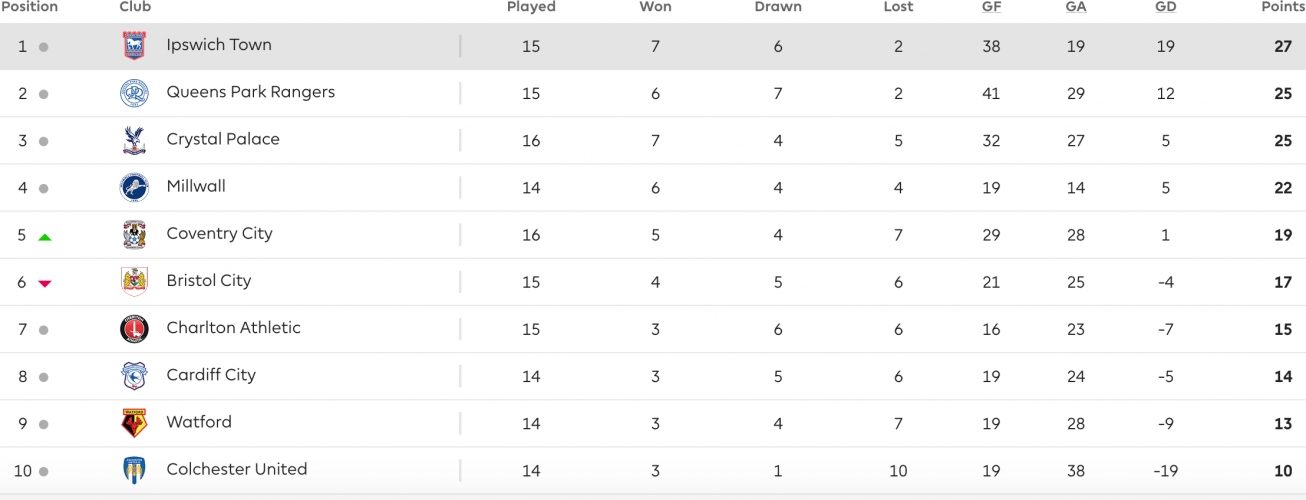
Task: Select the Charlton Athletic crest
Action: click(x=134, y=328)
